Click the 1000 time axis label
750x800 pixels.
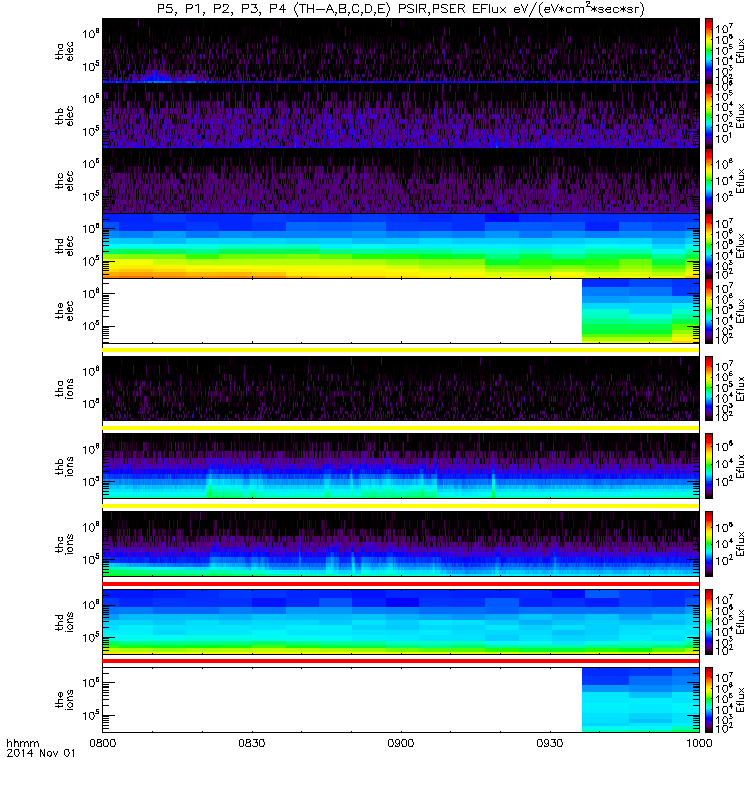(699, 743)
